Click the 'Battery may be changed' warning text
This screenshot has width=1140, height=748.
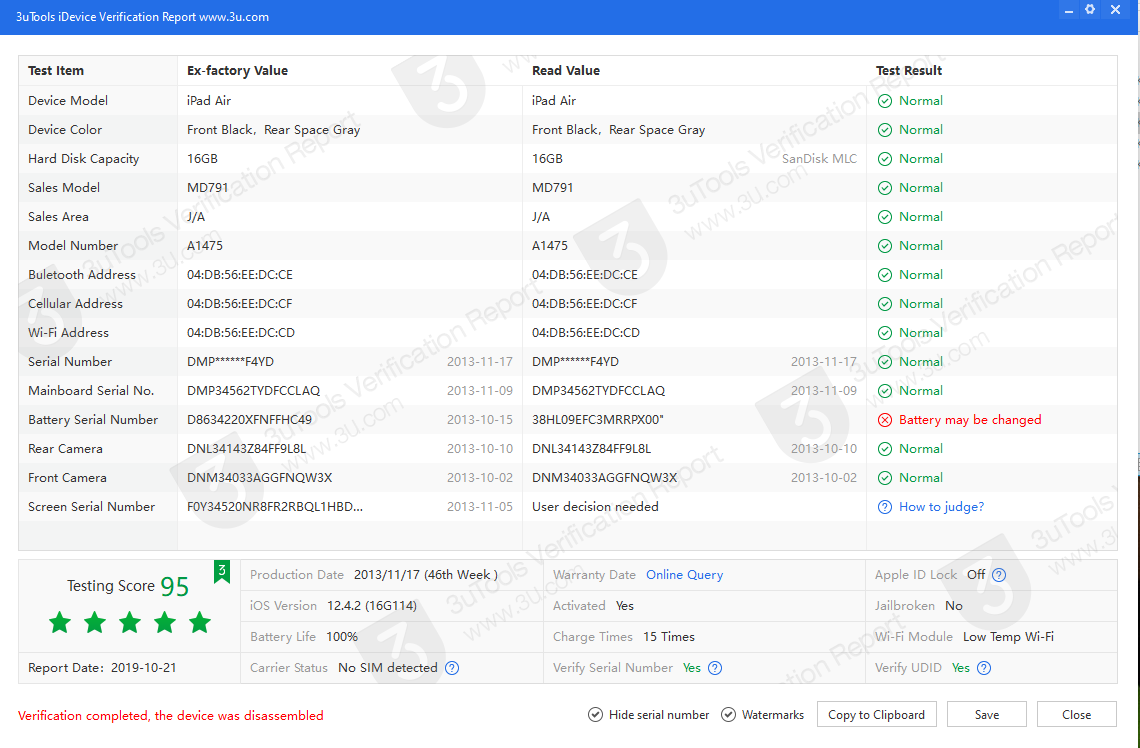[x=970, y=420]
